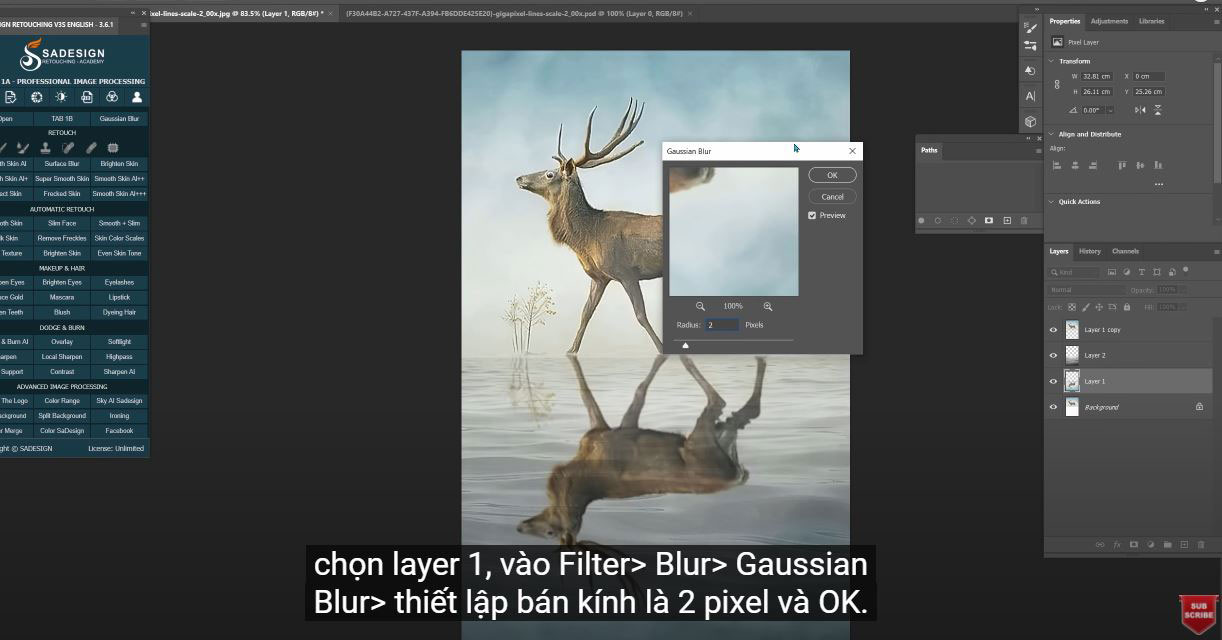The image size is (1222, 640).
Task: Click the Remove Freckles button
Action: coord(62,238)
